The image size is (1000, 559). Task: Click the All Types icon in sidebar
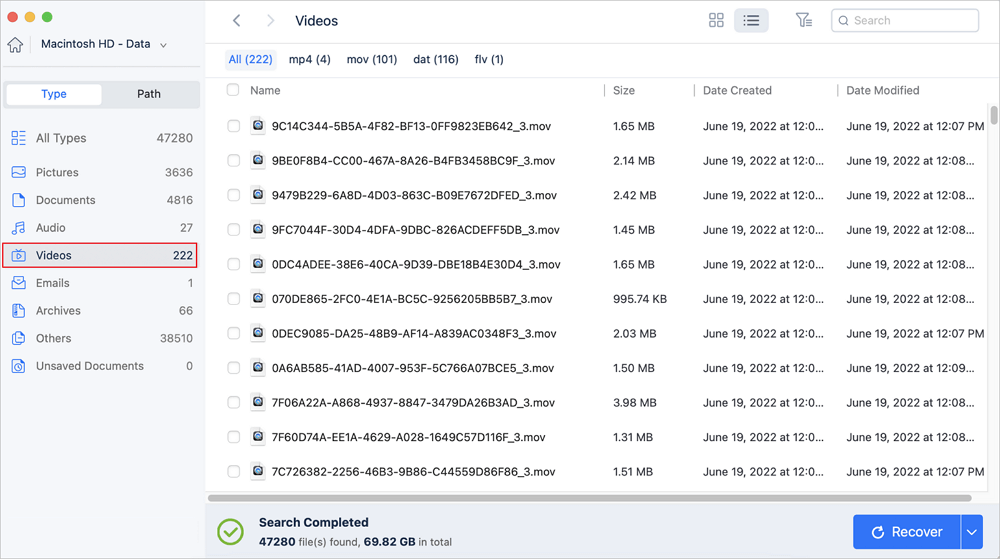pyautogui.click(x=18, y=138)
